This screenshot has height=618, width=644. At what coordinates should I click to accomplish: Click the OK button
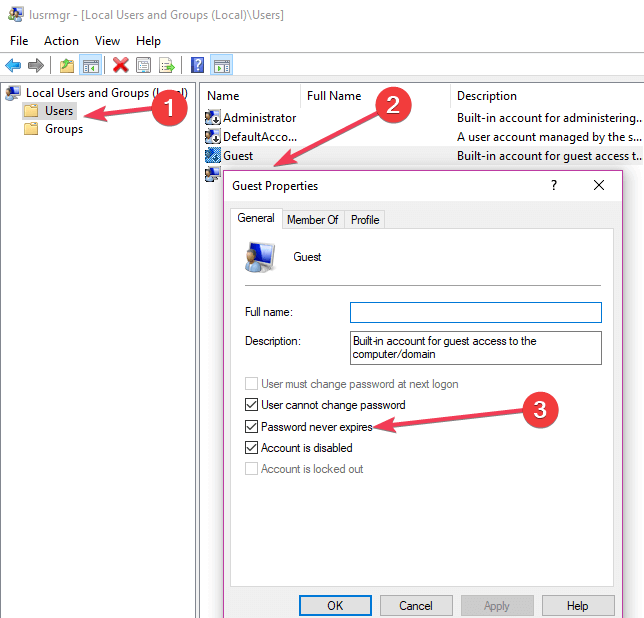[335, 606]
